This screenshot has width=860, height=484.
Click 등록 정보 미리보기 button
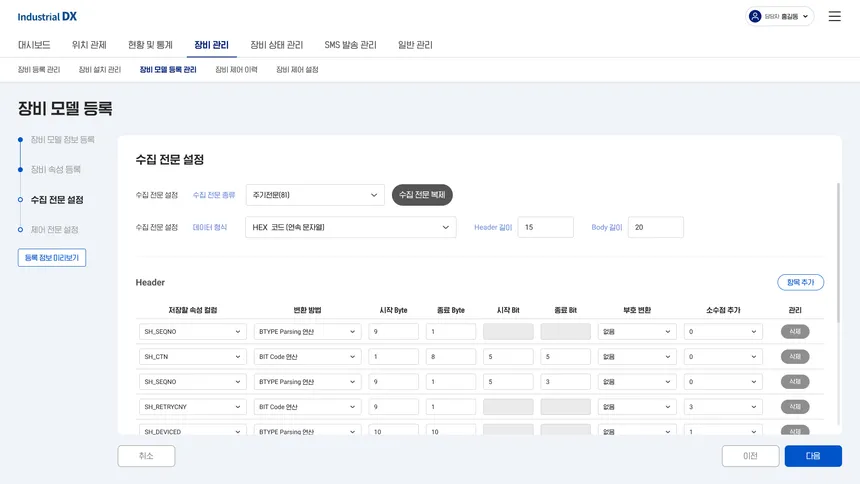point(52,257)
